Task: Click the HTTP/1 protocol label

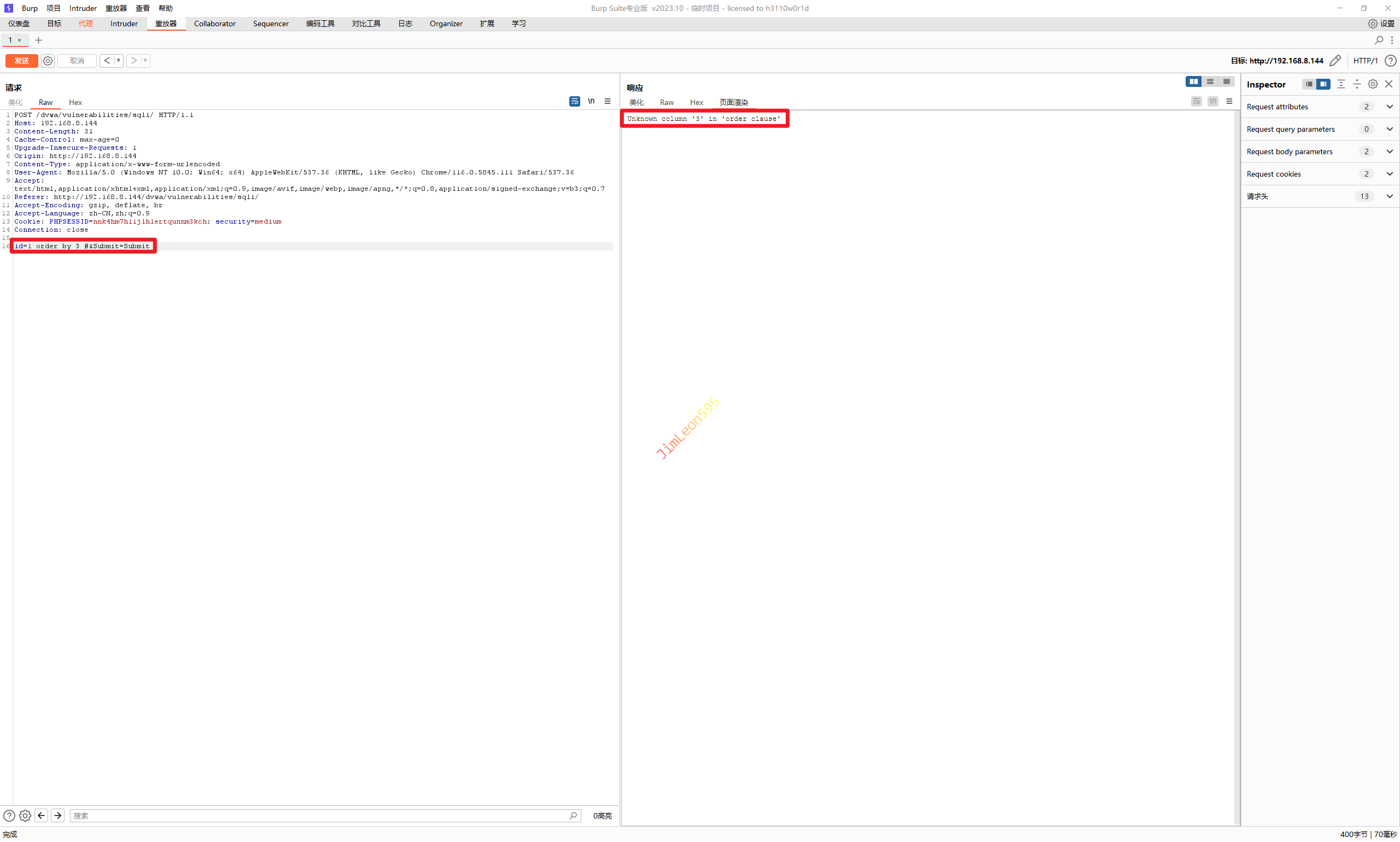Action: pyautogui.click(x=1365, y=61)
